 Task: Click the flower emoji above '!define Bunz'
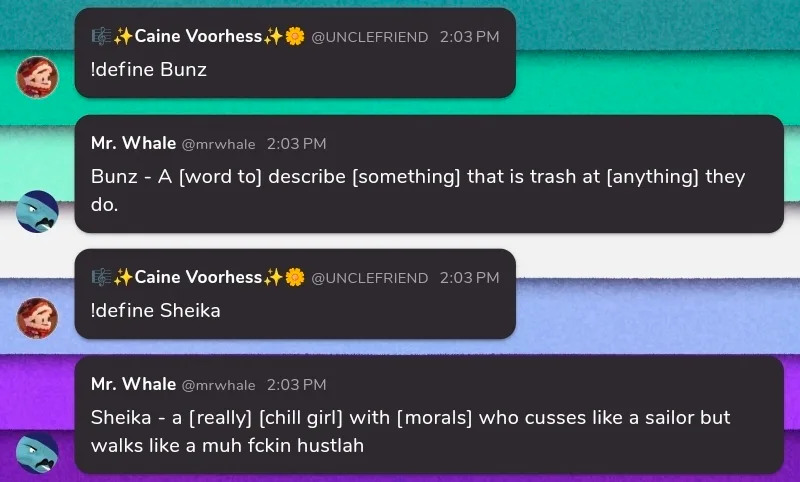coord(295,37)
